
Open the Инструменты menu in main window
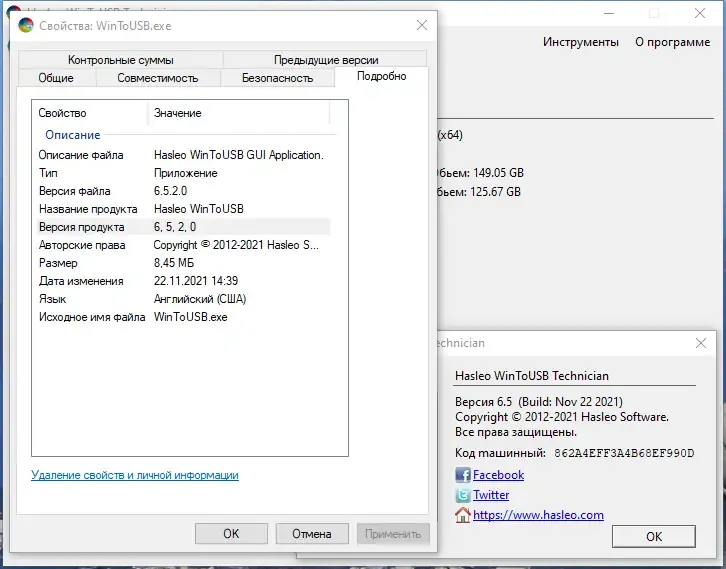click(581, 42)
